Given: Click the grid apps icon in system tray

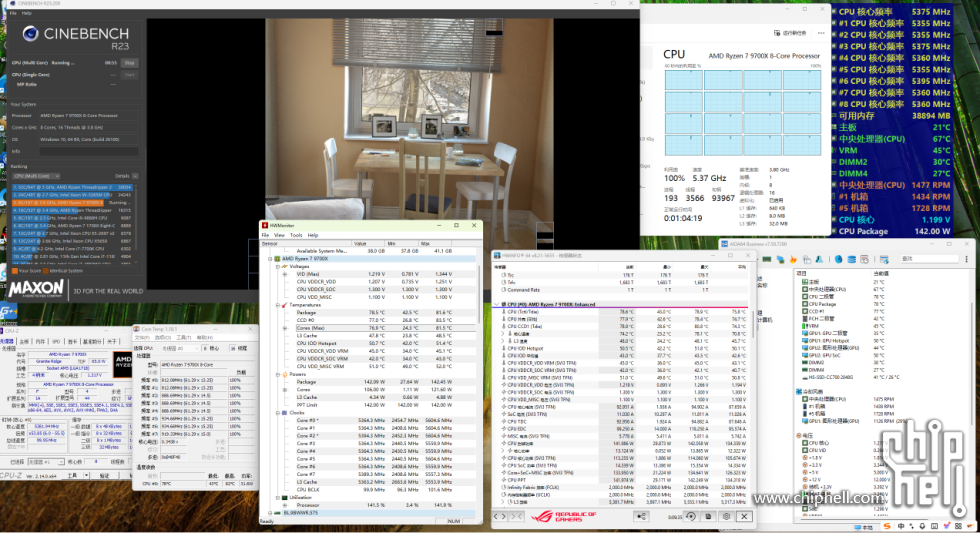Looking at the screenshot, I should click(958, 527).
